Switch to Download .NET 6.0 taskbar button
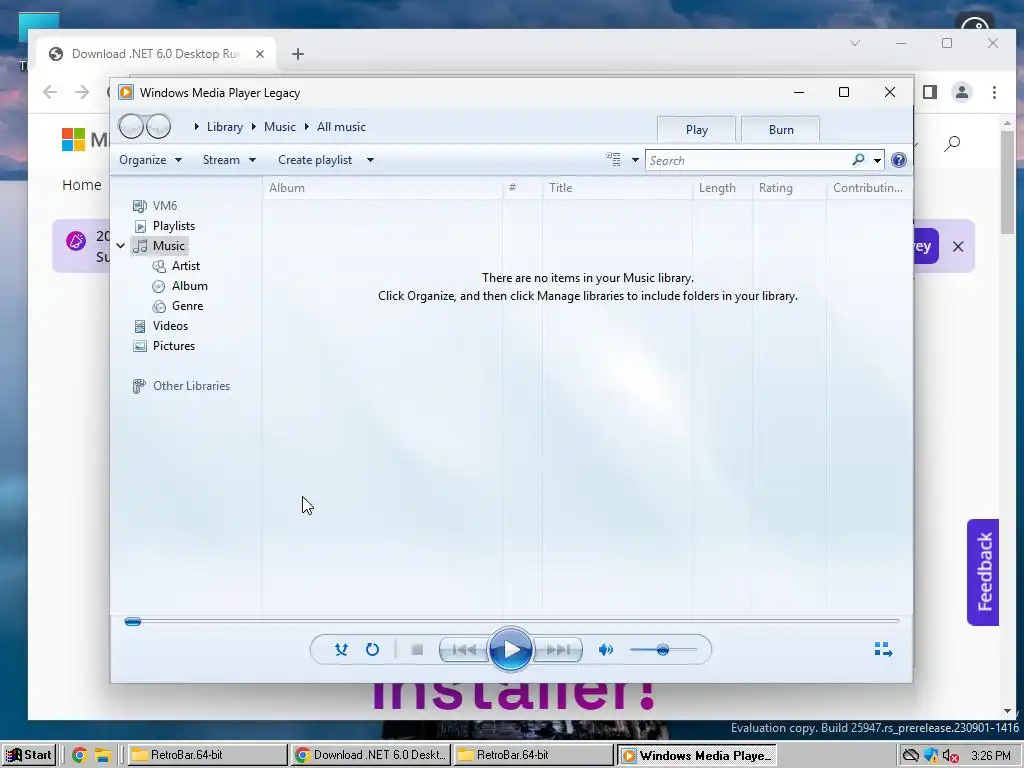This screenshot has height=768, width=1024. (x=370, y=755)
